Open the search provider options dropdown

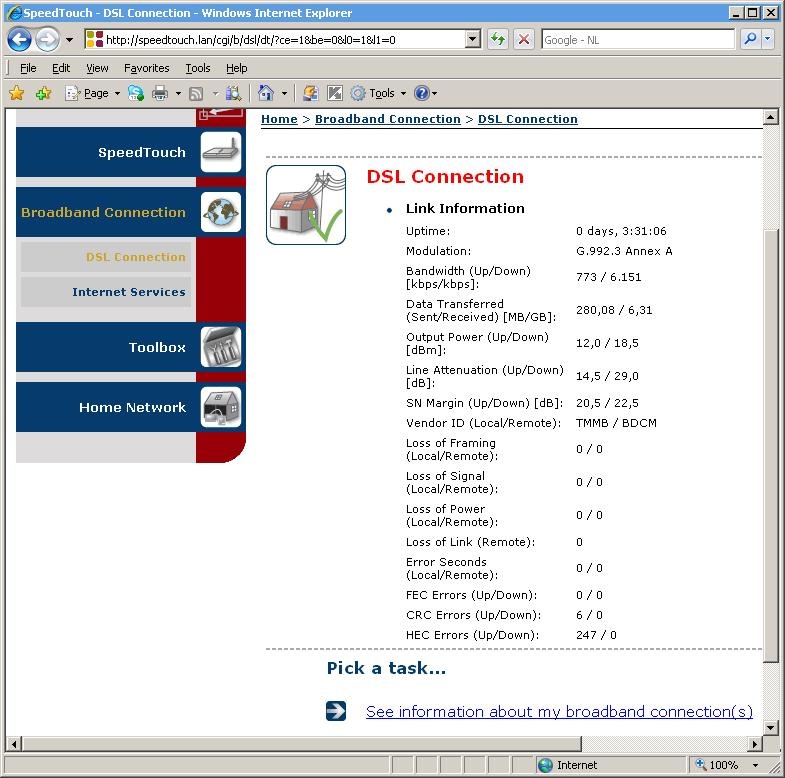[x=767, y=39]
